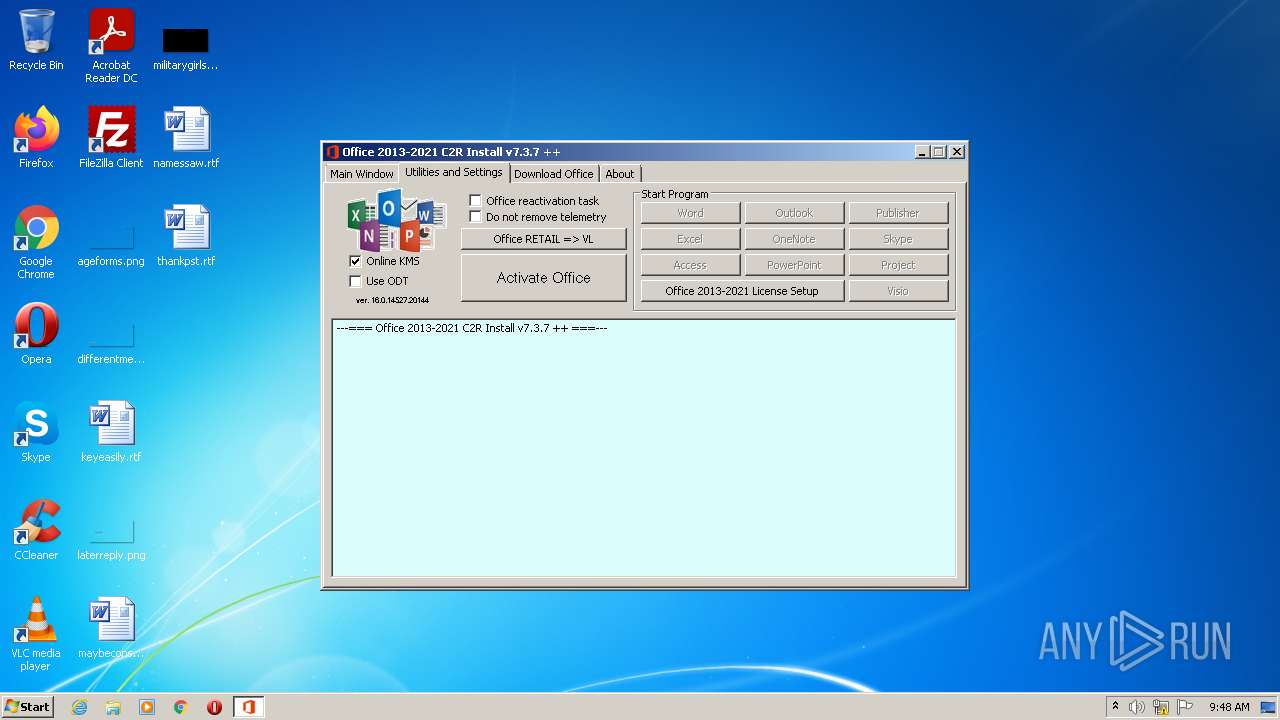The image size is (1280, 720).
Task: Open the Recycle Bin desktop icon
Action: pos(36,40)
